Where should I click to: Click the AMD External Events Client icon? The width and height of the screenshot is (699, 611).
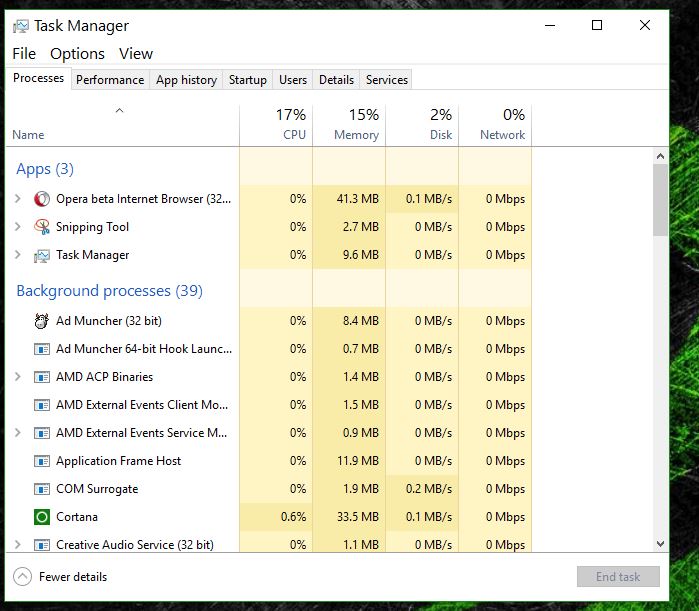click(42, 405)
